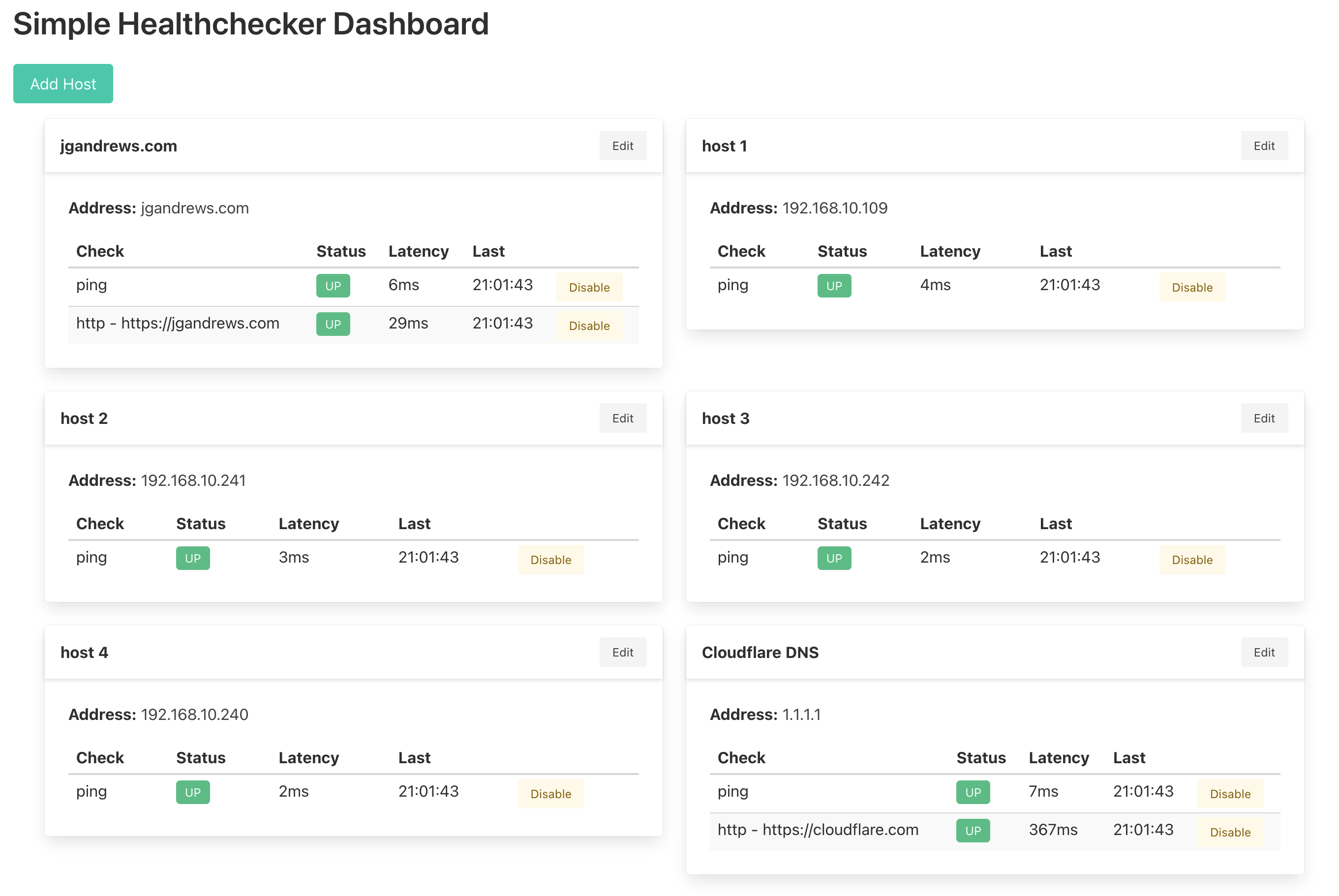Click the UP badge for jgandrews.com ping
The image size is (1339, 896).
click(x=333, y=286)
